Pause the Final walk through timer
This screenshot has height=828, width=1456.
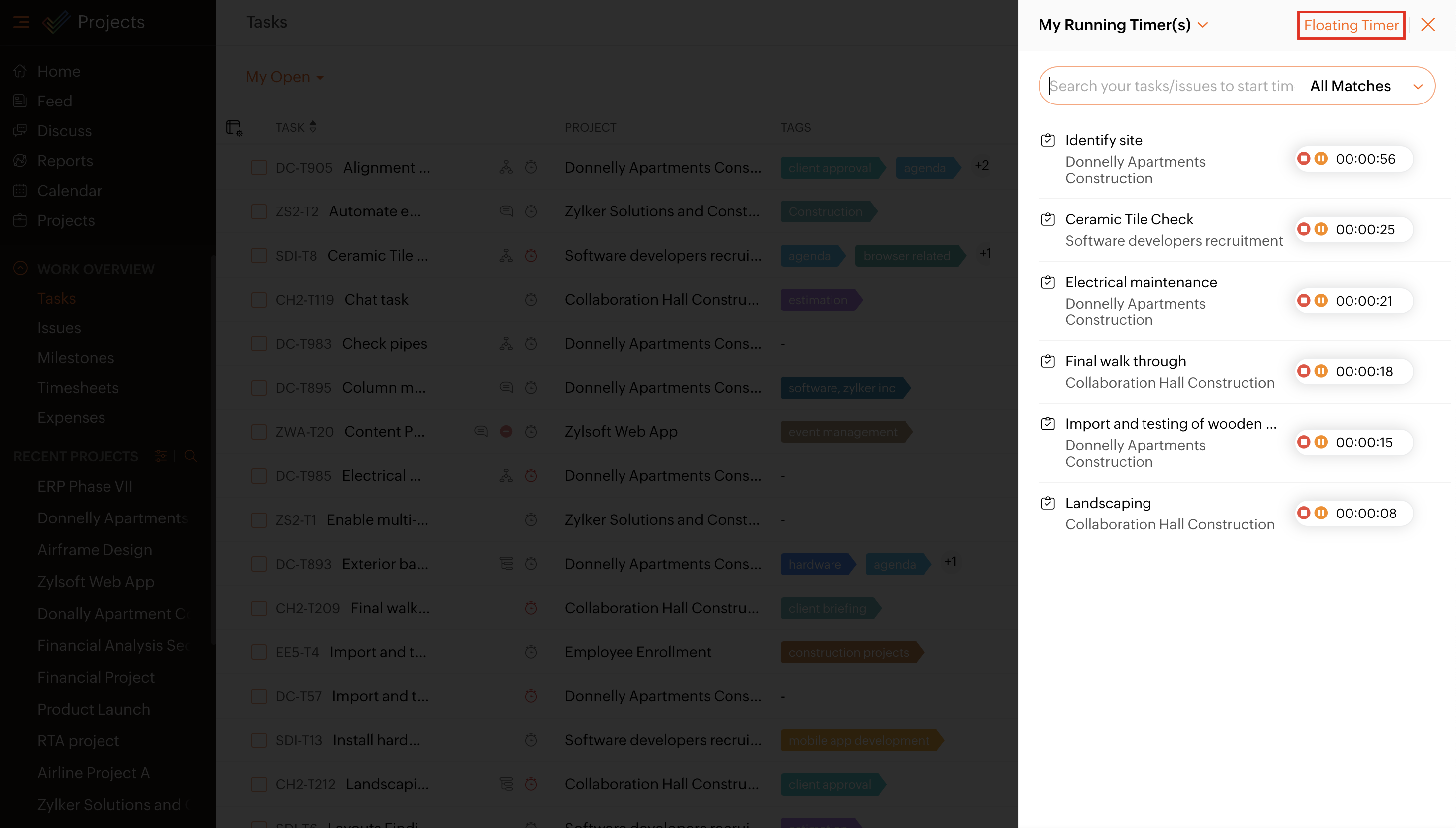(x=1321, y=371)
